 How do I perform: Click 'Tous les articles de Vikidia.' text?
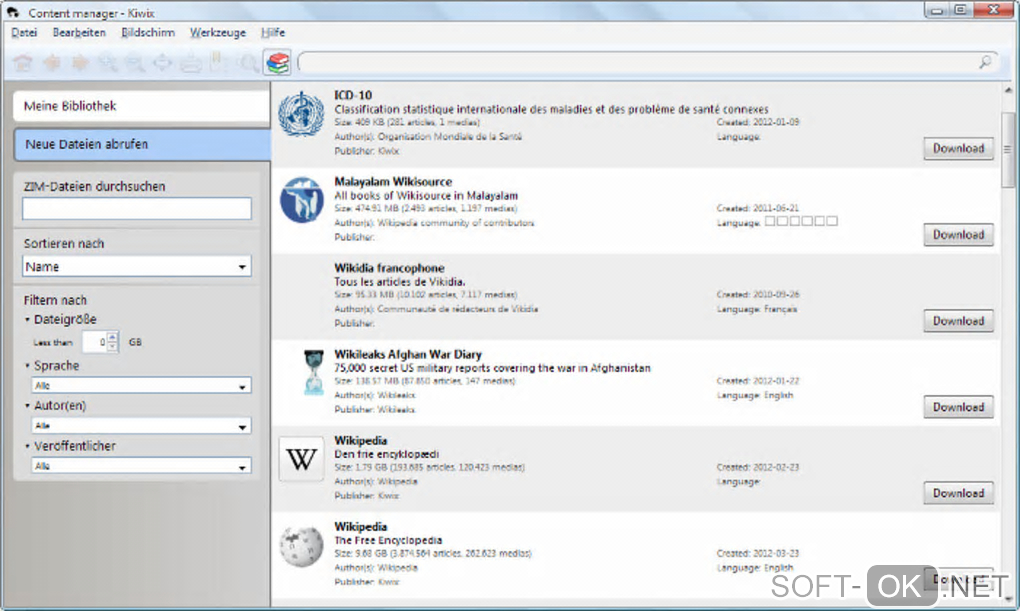pos(399,282)
